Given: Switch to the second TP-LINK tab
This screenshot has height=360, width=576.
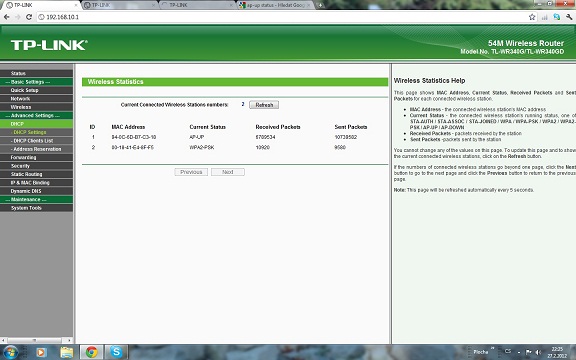Looking at the screenshot, I should [x=119, y=5].
